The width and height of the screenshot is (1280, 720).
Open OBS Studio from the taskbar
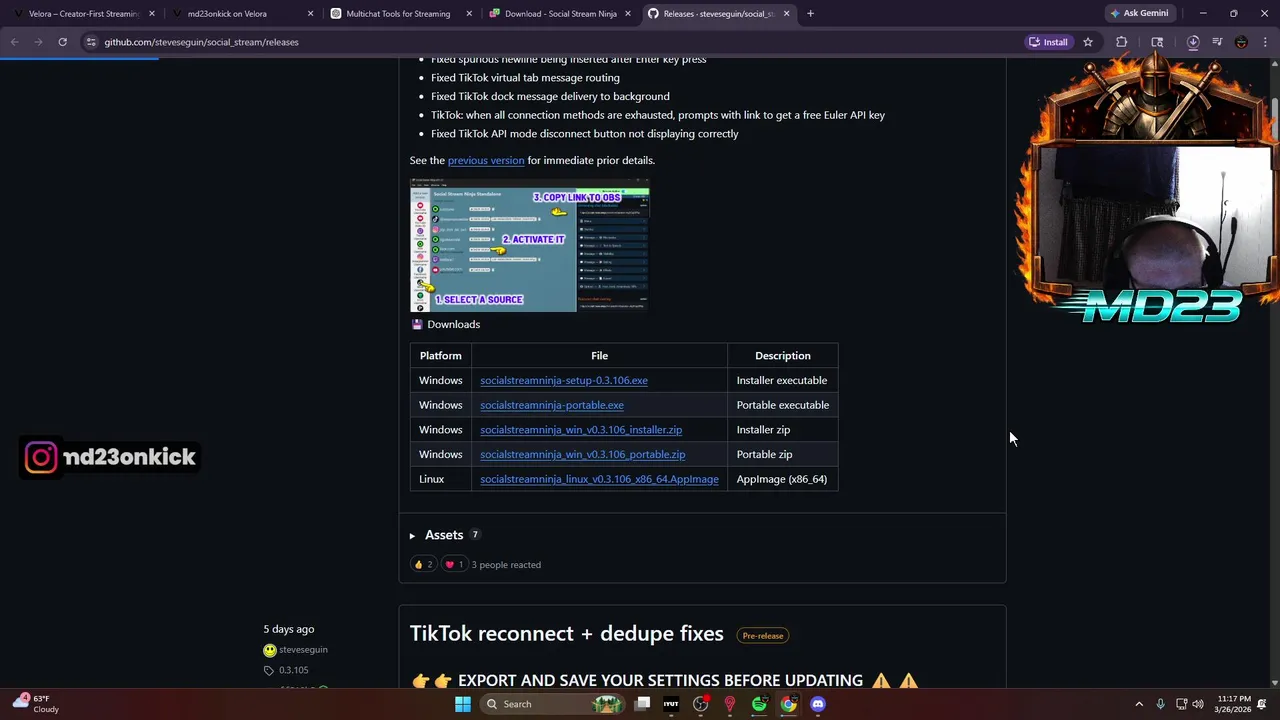click(700, 704)
